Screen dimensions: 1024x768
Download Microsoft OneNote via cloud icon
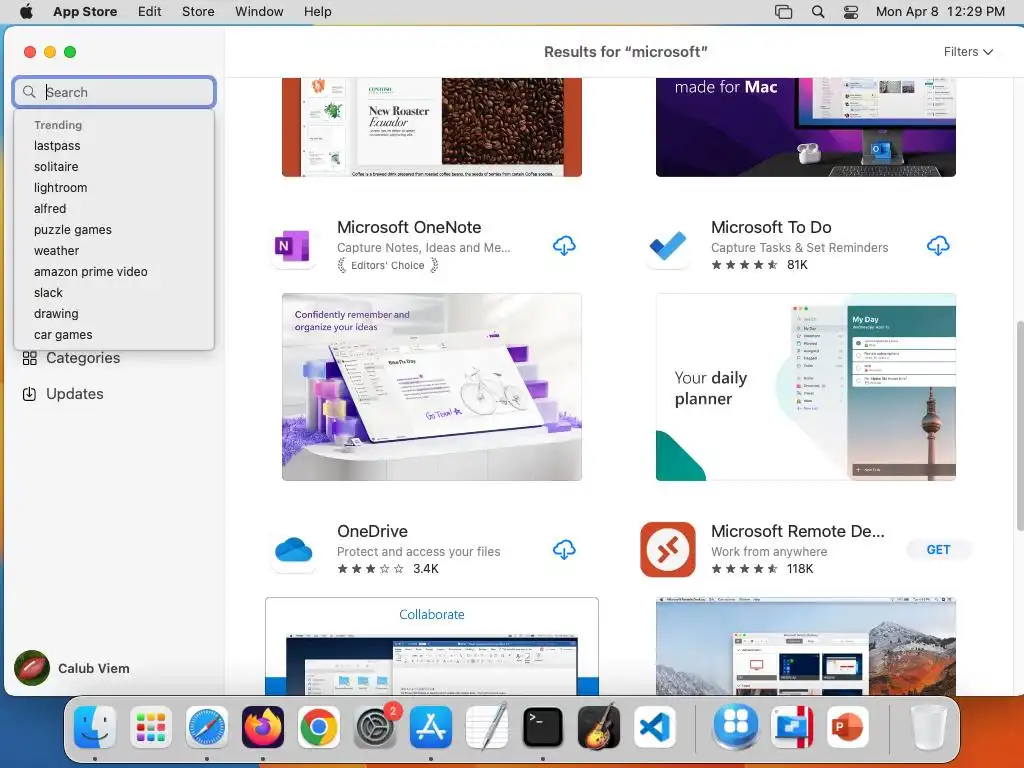pyautogui.click(x=564, y=246)
